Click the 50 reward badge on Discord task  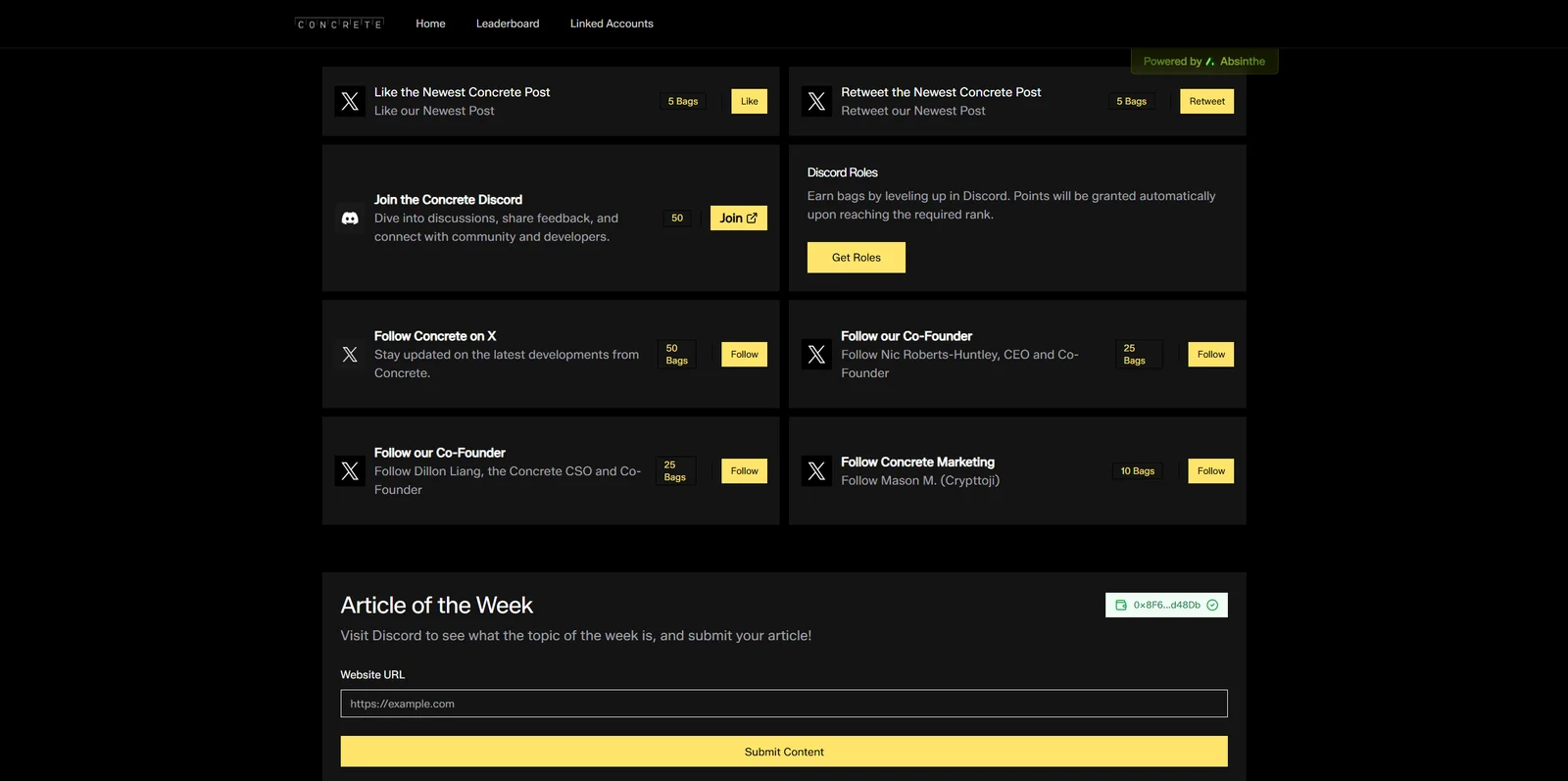pos(677,219)
